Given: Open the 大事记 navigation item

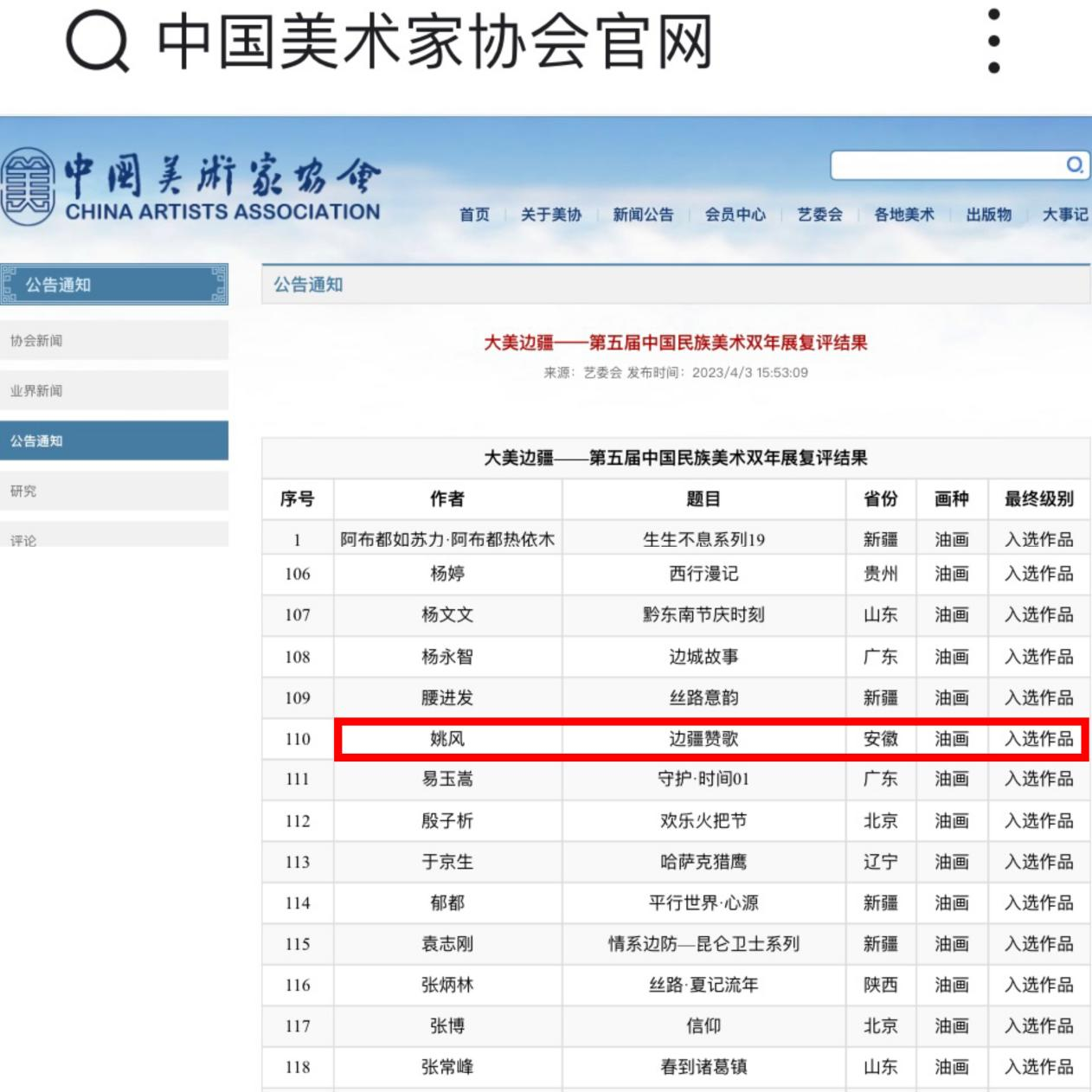Looking at the screenshot, I should pos(1064,215).
